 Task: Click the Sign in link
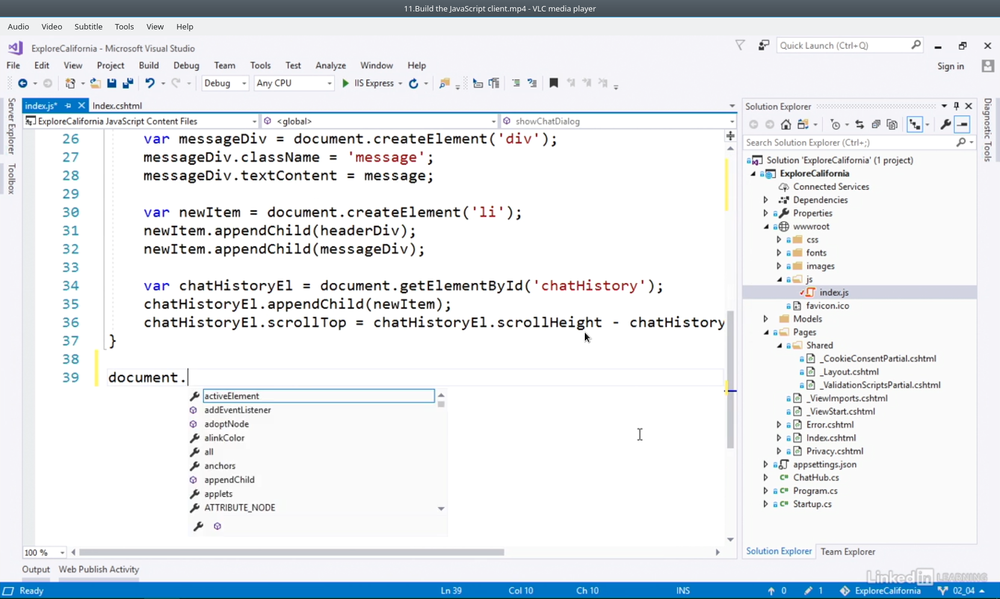pos(950,66)
